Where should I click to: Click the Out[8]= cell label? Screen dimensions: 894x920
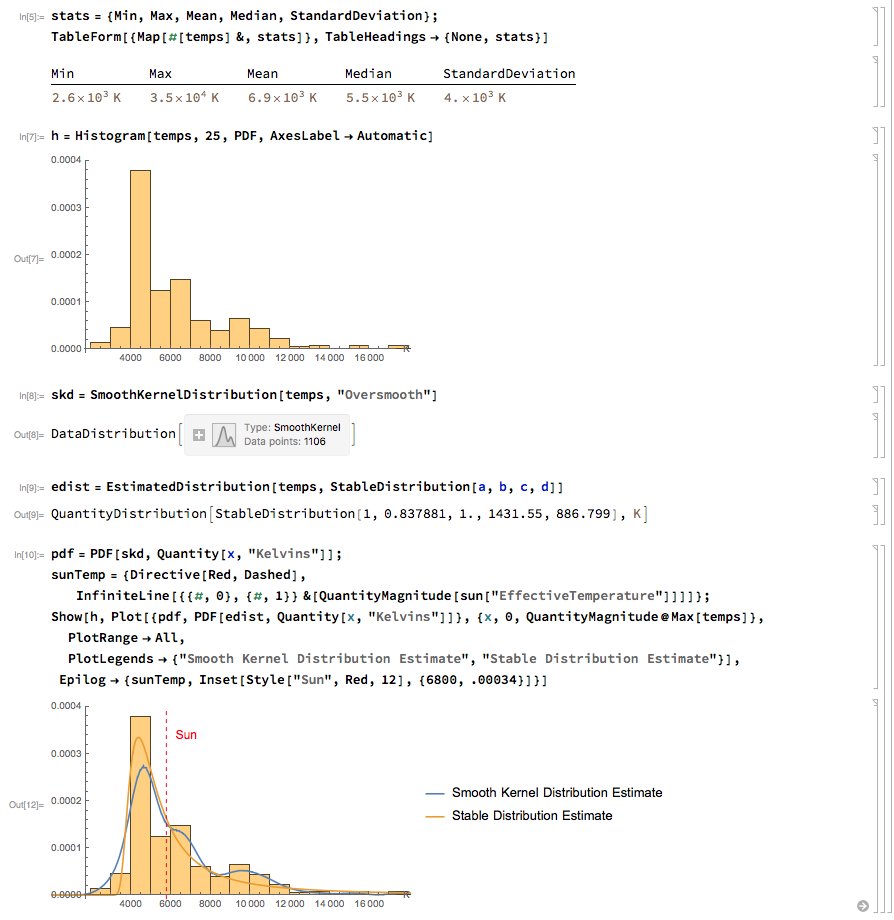click(x=29, y=435)
